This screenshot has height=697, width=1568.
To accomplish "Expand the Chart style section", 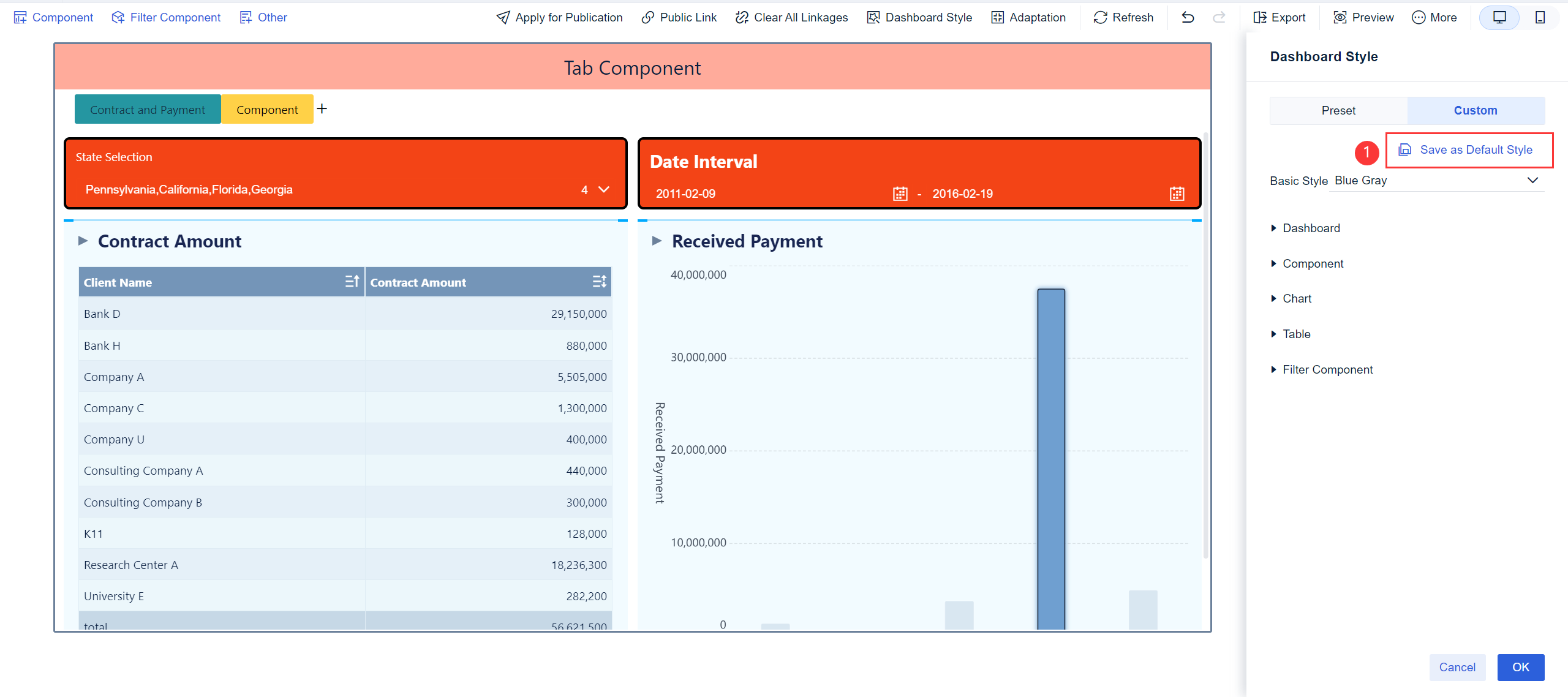I will tap(1296, 298).
